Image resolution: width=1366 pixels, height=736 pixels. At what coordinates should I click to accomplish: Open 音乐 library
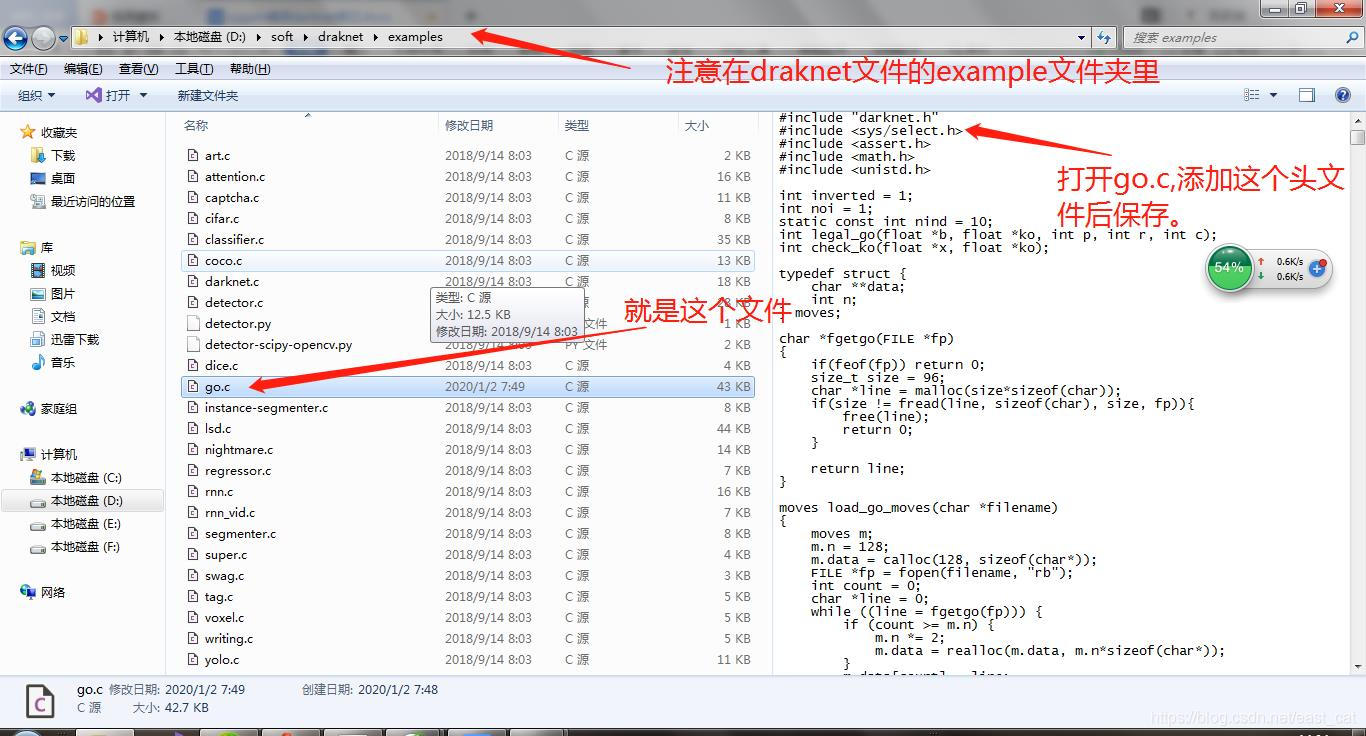click(x=63, y=362)
